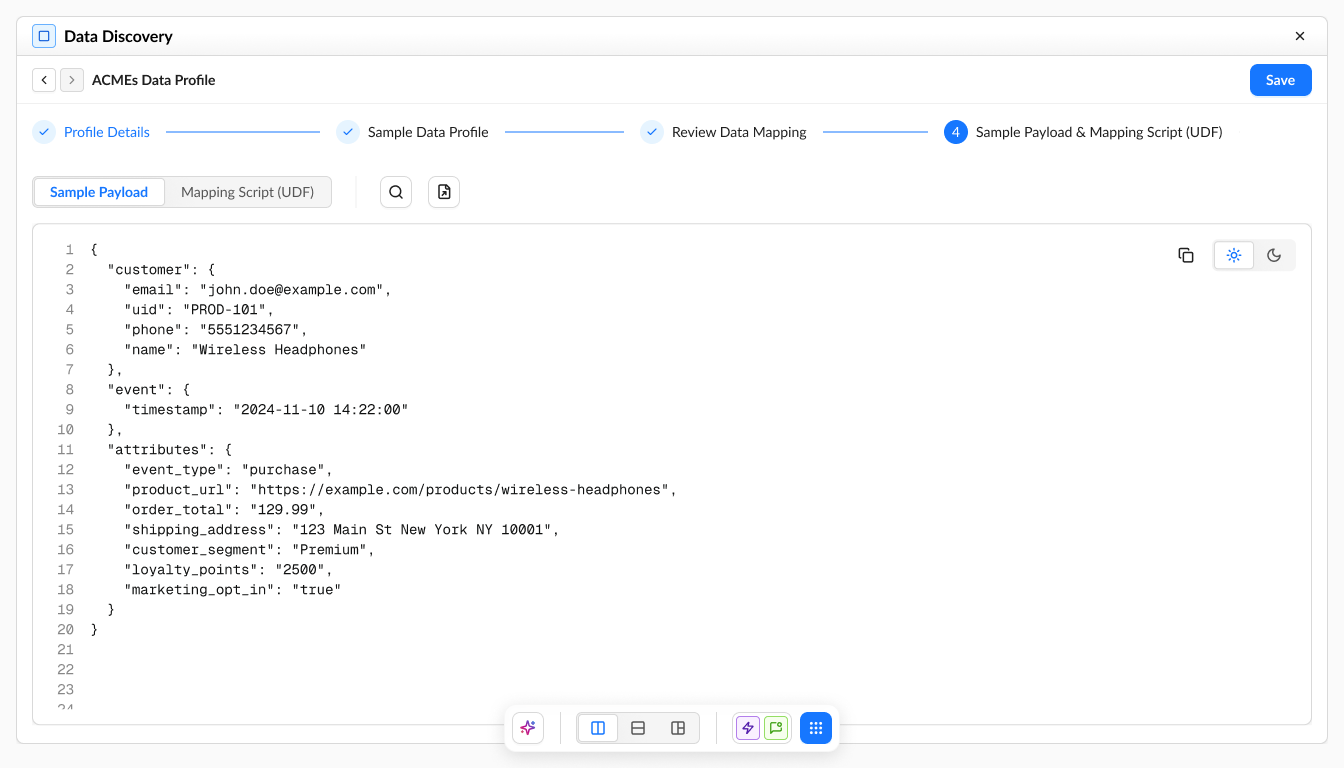The width and height of the screenshot is (1344, 768).
Task: Click the Save button
Action: (x=1281, y=80)
